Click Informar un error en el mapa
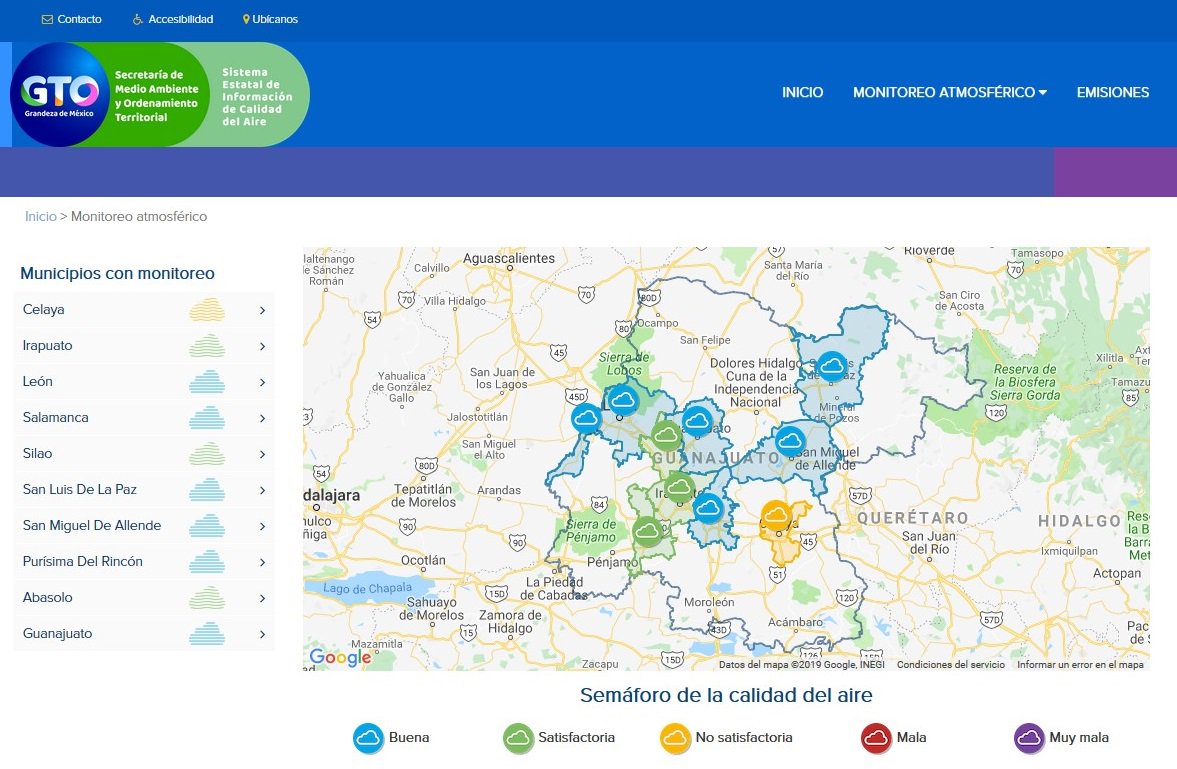1177x769 pixels. pos(1080,665)
